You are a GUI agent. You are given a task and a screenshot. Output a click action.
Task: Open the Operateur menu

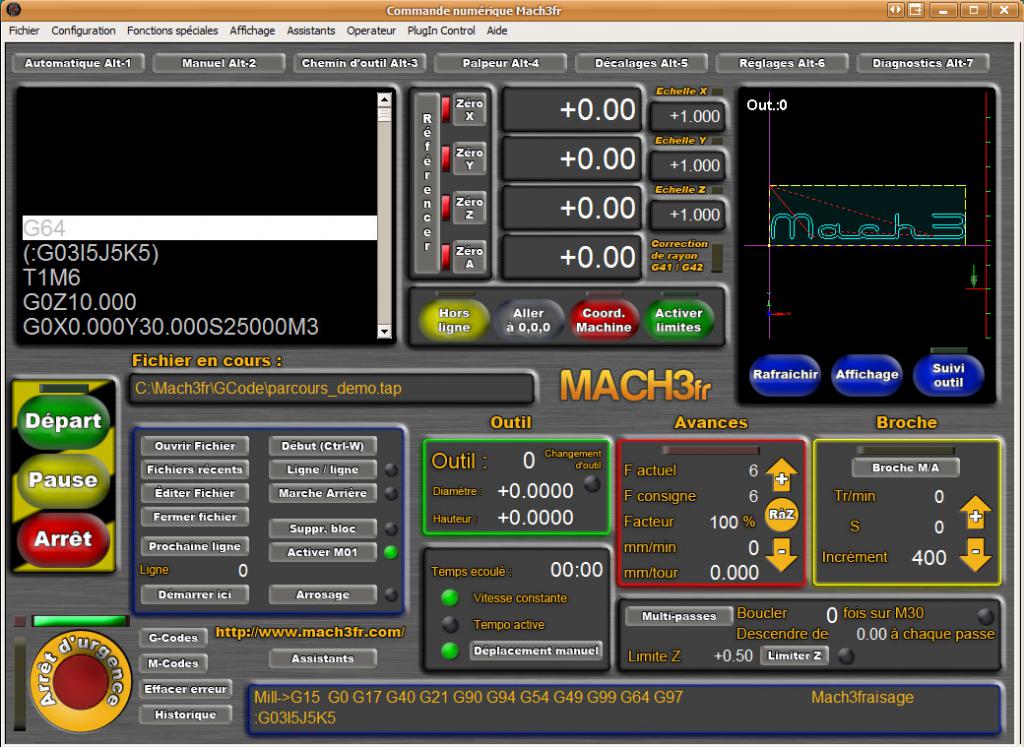click(x=371, y=31)
